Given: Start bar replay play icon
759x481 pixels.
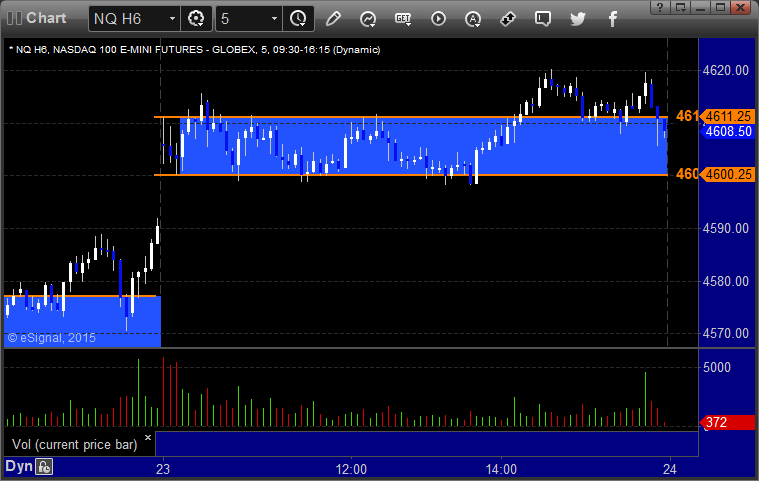Looking at the screenshot, I should [438, 19].
